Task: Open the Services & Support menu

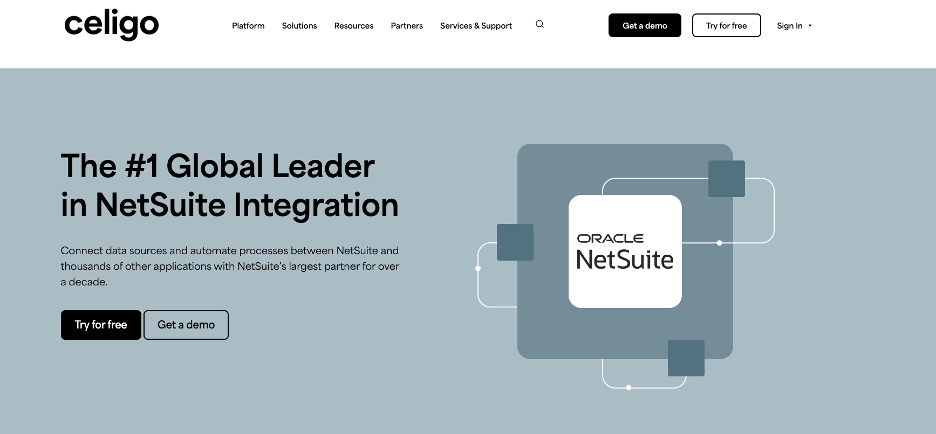Action: 476,26
